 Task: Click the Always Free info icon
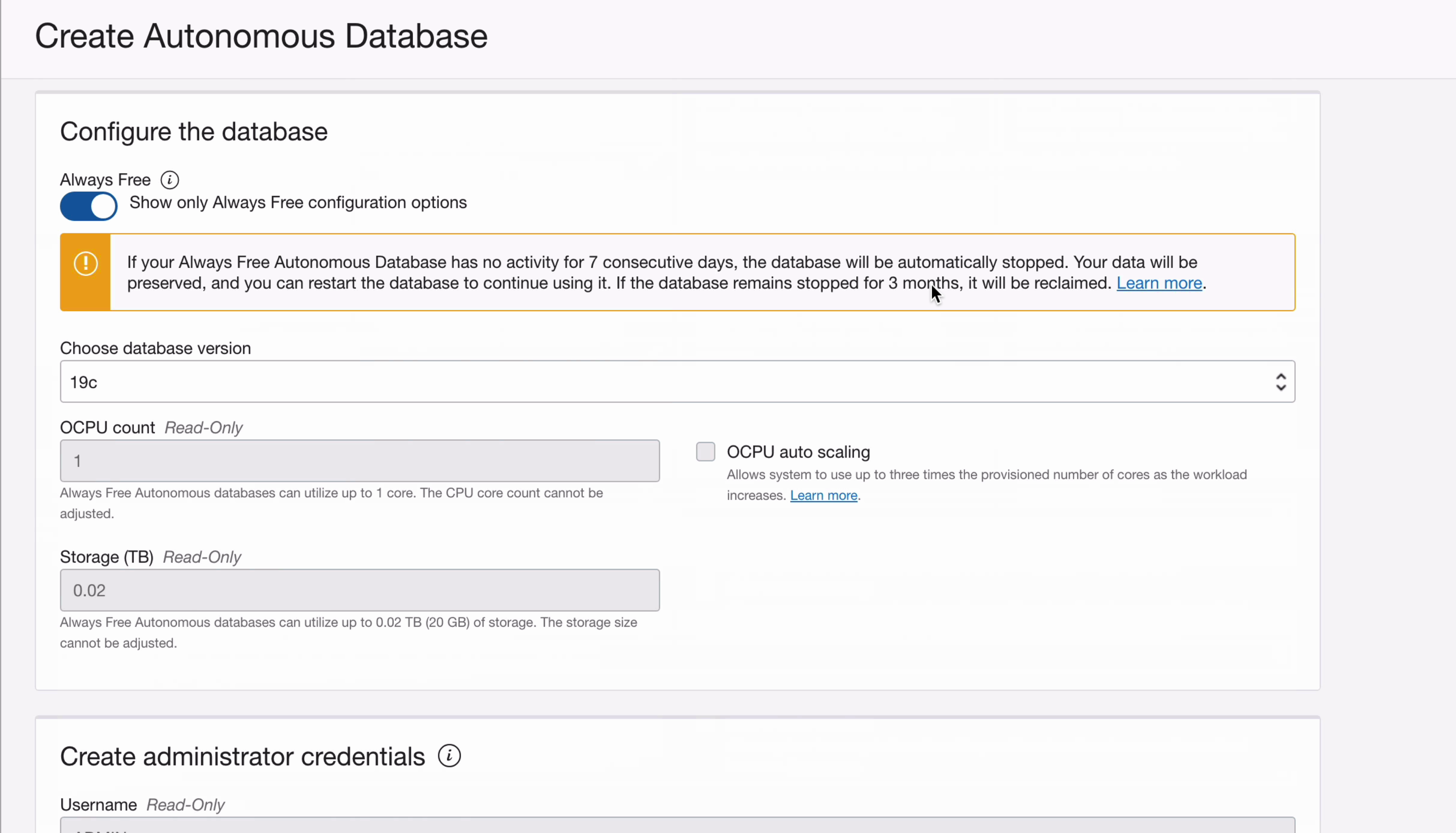click(169, 179)
